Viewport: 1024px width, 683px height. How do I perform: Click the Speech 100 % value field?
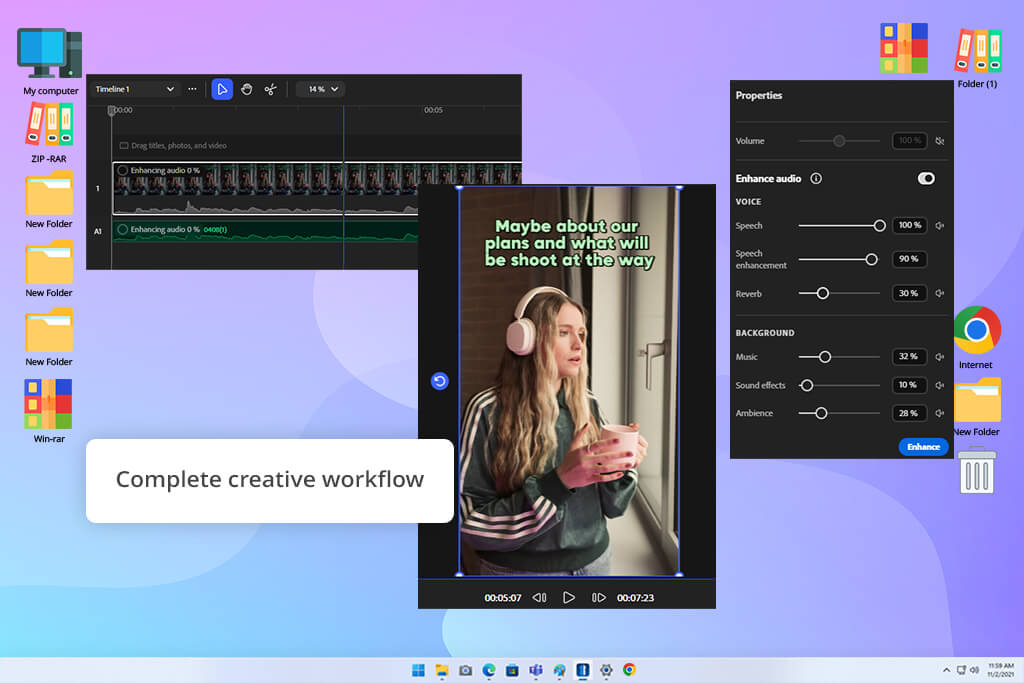909,225
